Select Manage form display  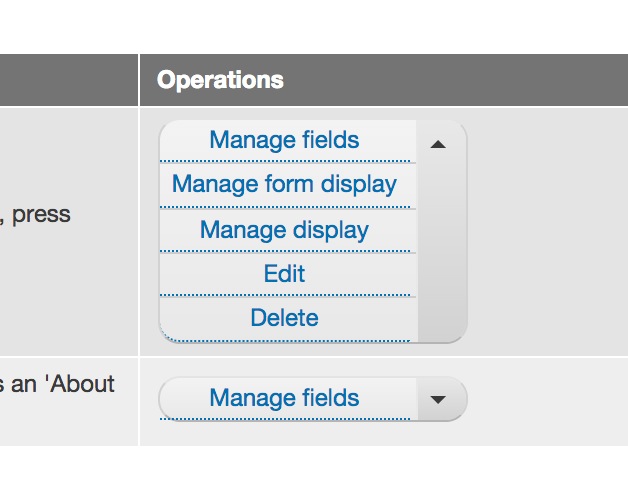click(284, 185)
